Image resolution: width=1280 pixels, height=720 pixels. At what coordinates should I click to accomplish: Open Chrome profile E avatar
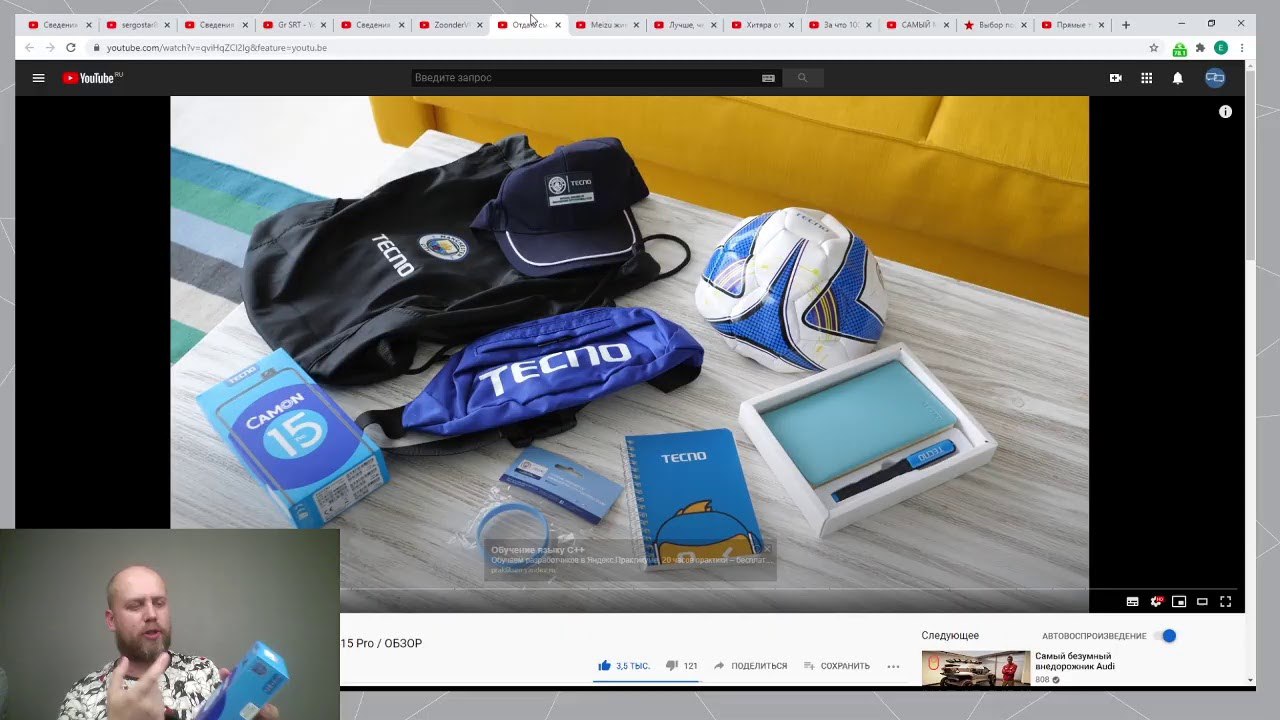(1221, 47)
